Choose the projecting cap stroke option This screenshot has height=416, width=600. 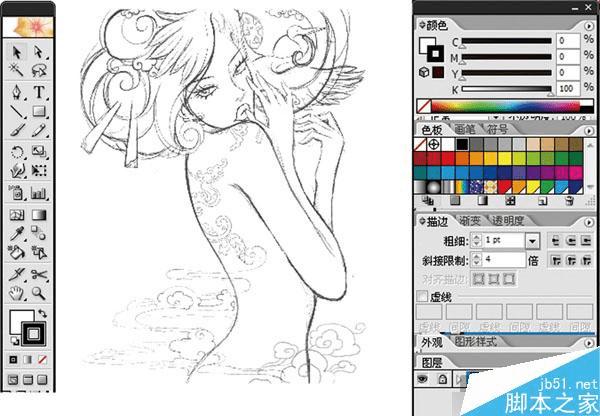586,241
